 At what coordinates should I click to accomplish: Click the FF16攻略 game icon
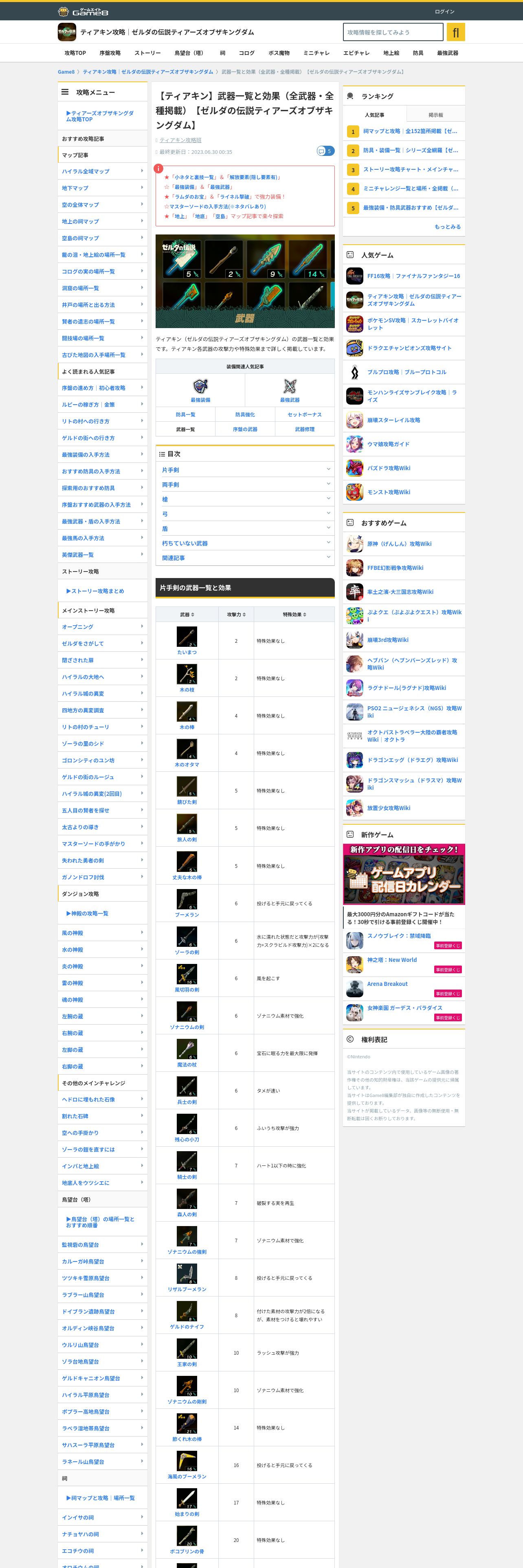354,276
